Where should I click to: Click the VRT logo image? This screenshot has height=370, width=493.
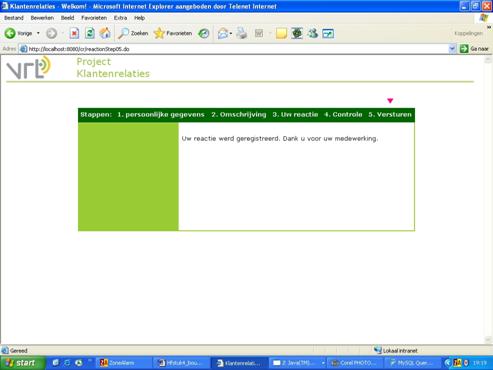point(29,68)
